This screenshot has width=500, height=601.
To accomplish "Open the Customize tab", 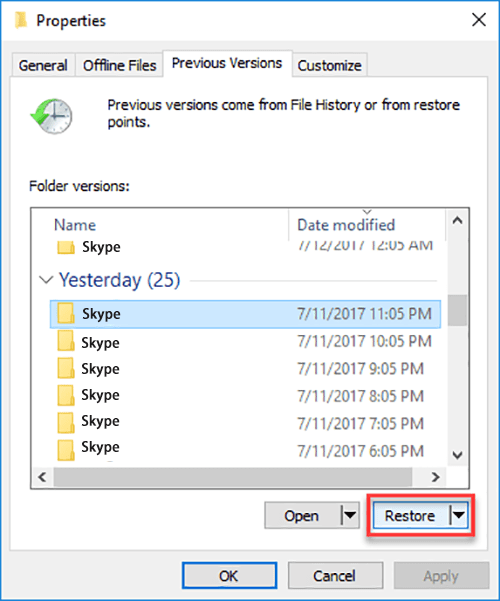I will coord(330,65).
